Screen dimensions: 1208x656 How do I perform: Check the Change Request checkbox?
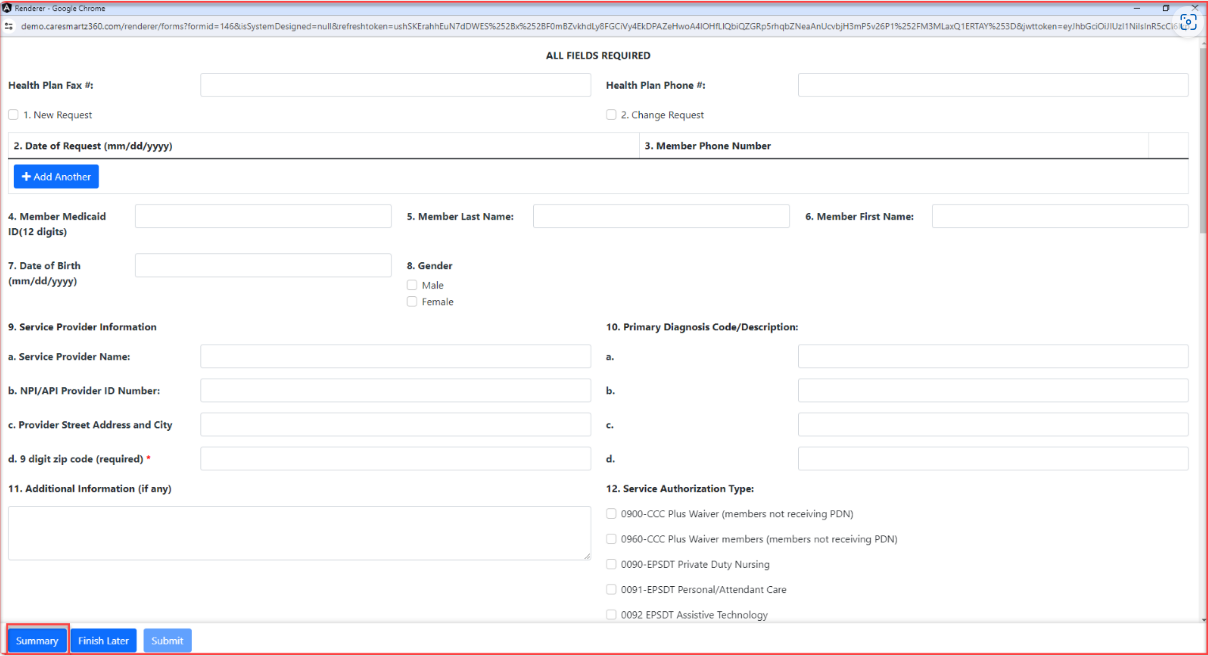pos(611,115)
